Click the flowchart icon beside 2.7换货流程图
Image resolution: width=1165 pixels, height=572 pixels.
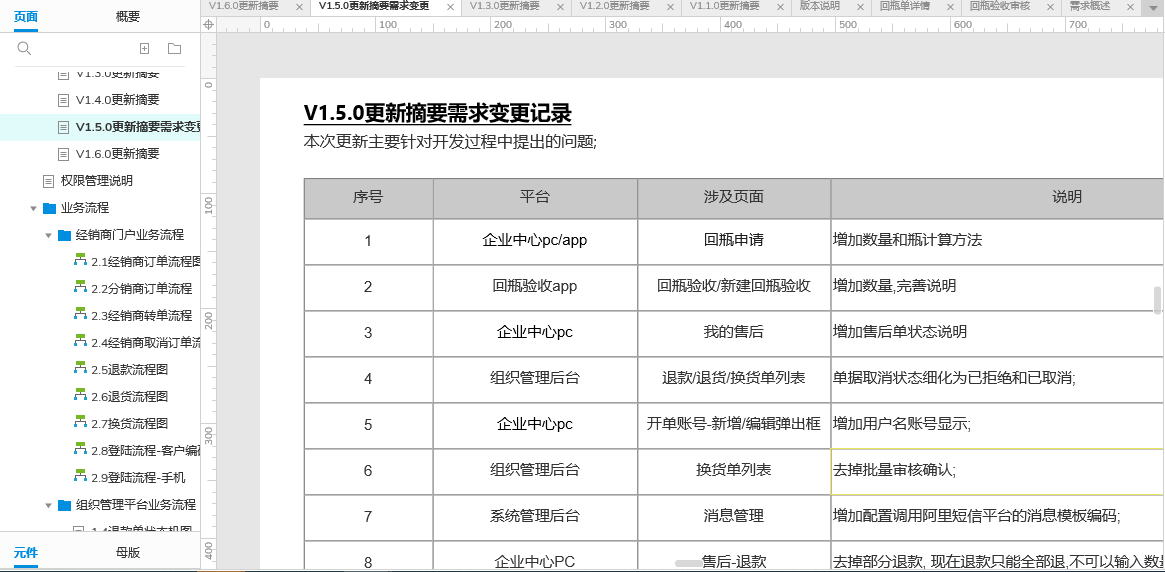(80, 423)
